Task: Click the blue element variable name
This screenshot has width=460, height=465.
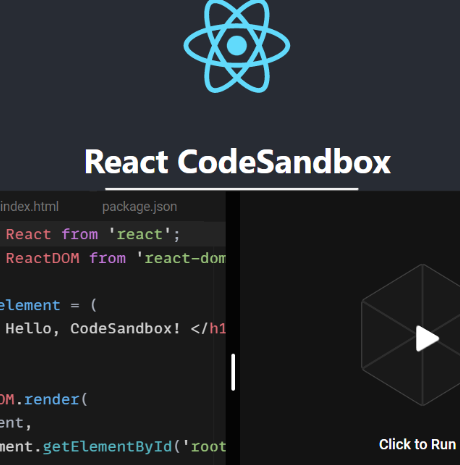Action: (x=30, y=305)
